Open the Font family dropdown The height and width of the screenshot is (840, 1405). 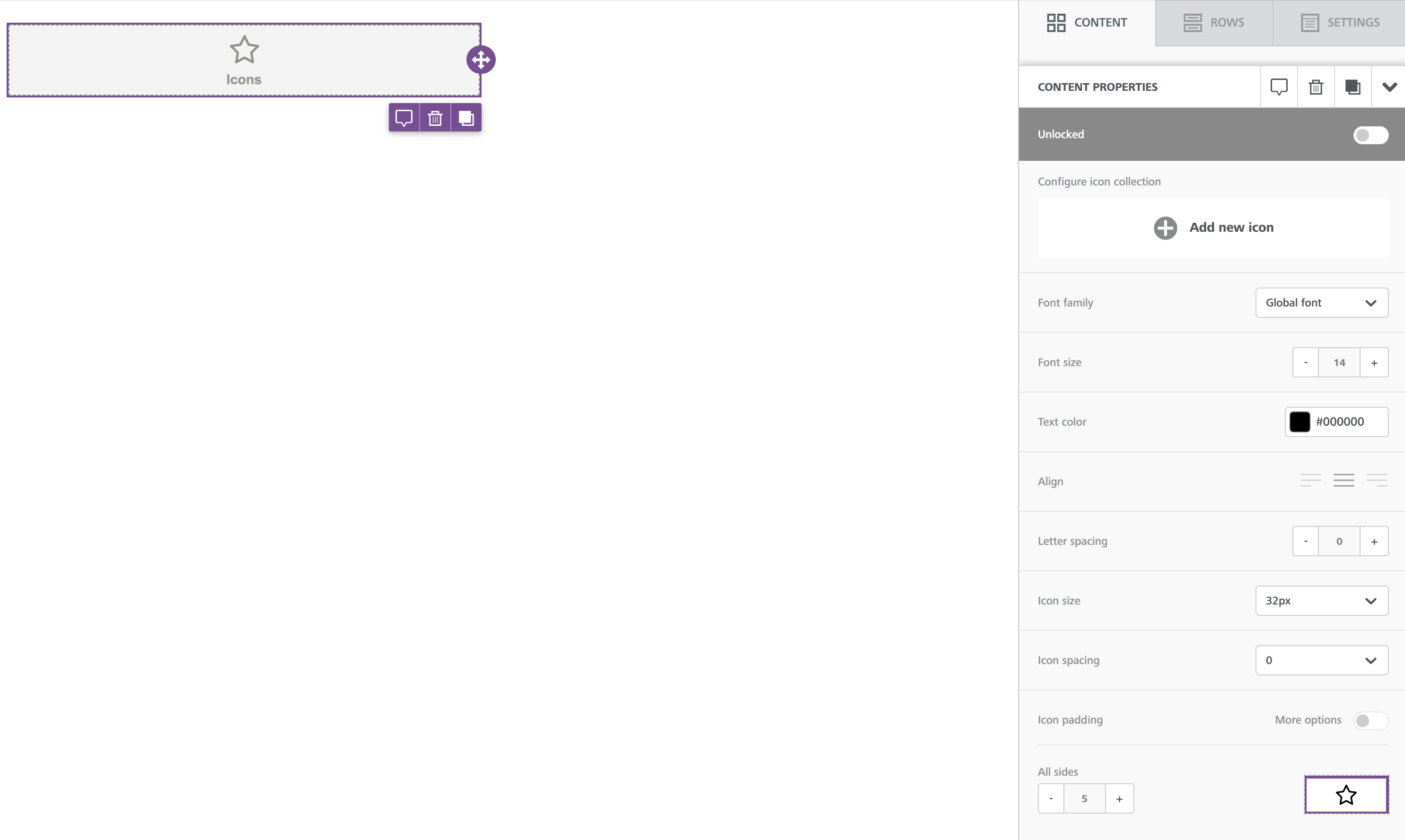[1321, 303]
